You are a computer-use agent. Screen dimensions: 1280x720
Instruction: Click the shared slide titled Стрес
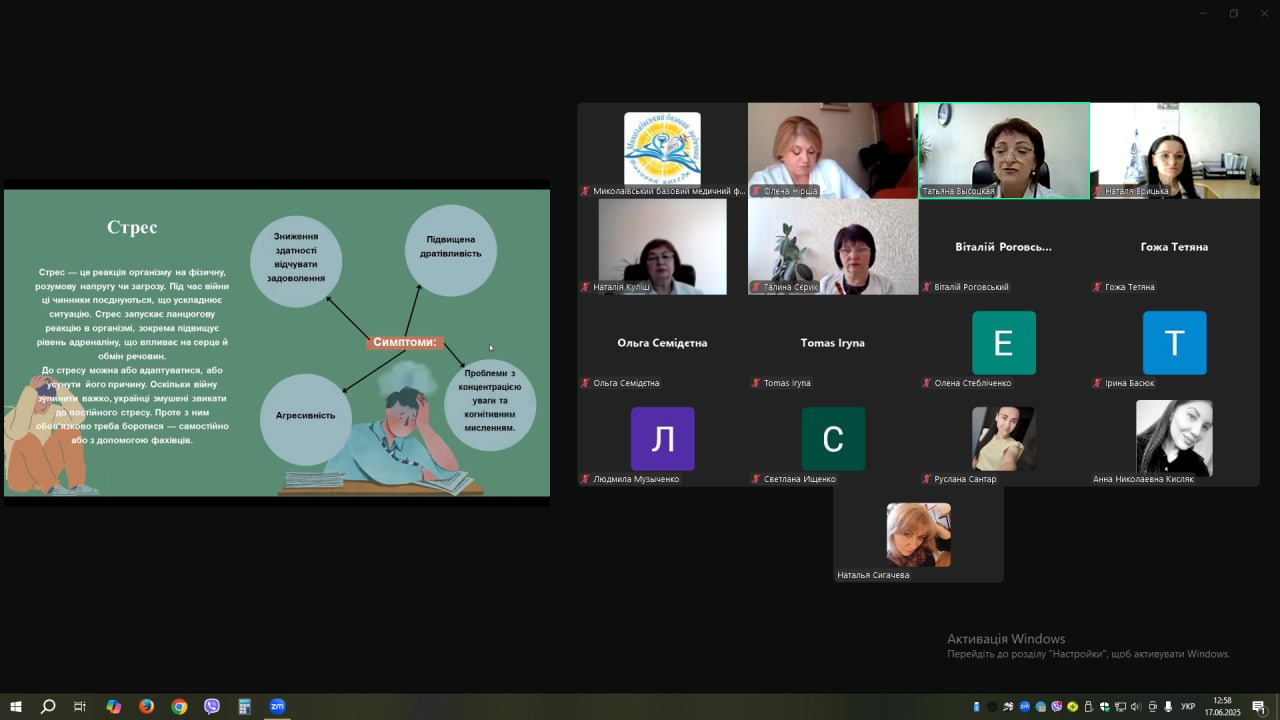[277, 342]
